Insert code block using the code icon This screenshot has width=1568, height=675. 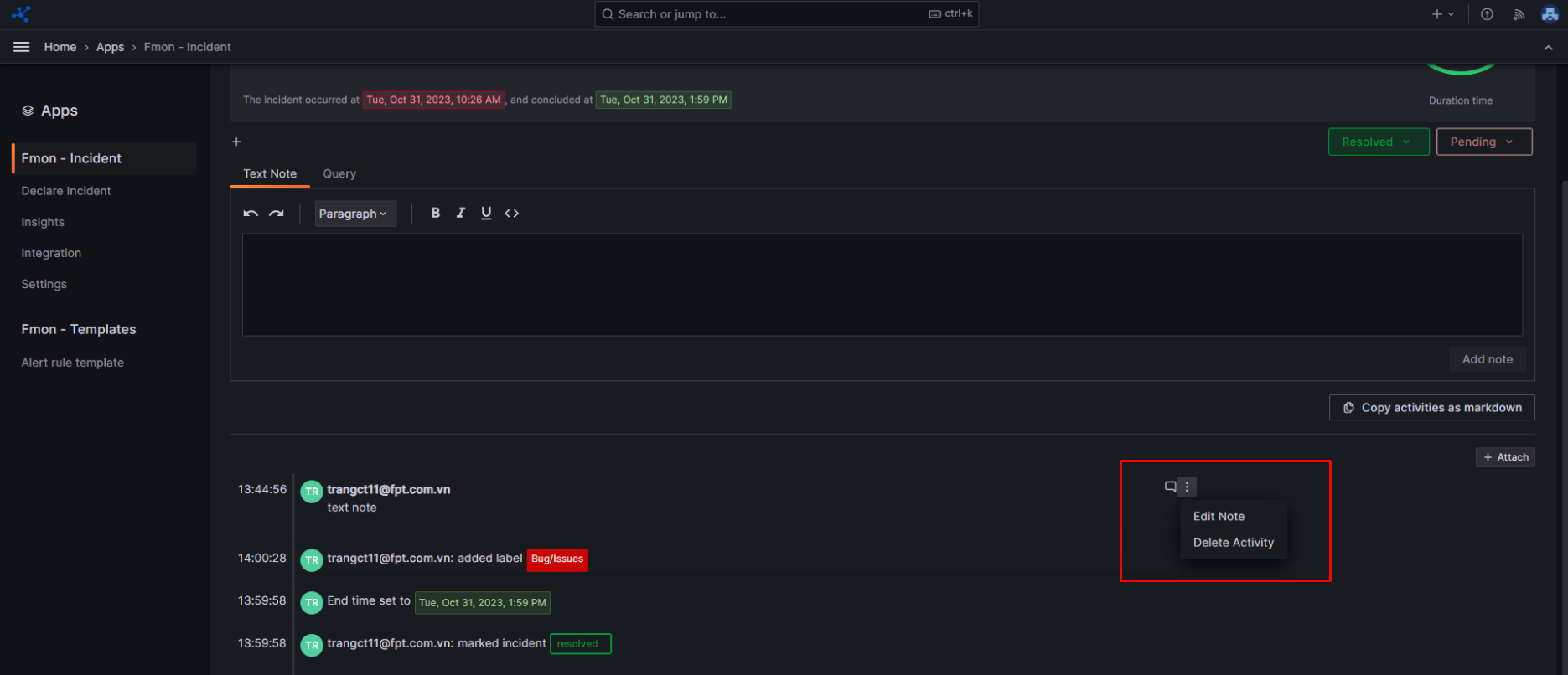(x=511, y=214)
